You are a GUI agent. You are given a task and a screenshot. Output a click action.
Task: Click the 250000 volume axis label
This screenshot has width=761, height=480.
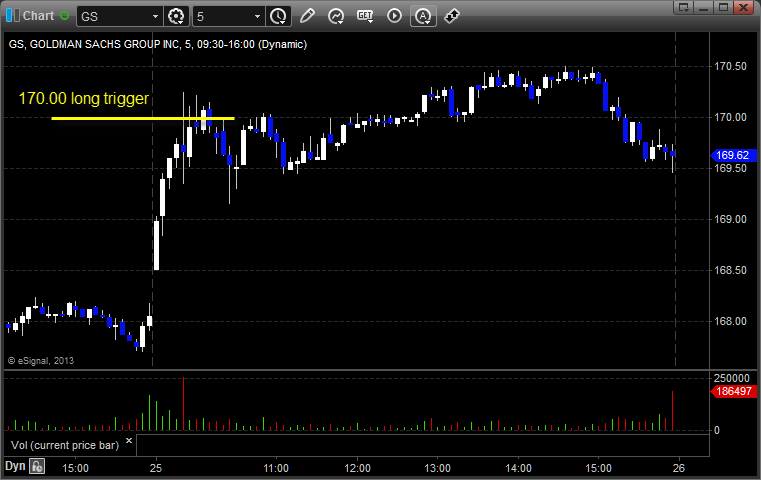point(732,378)
